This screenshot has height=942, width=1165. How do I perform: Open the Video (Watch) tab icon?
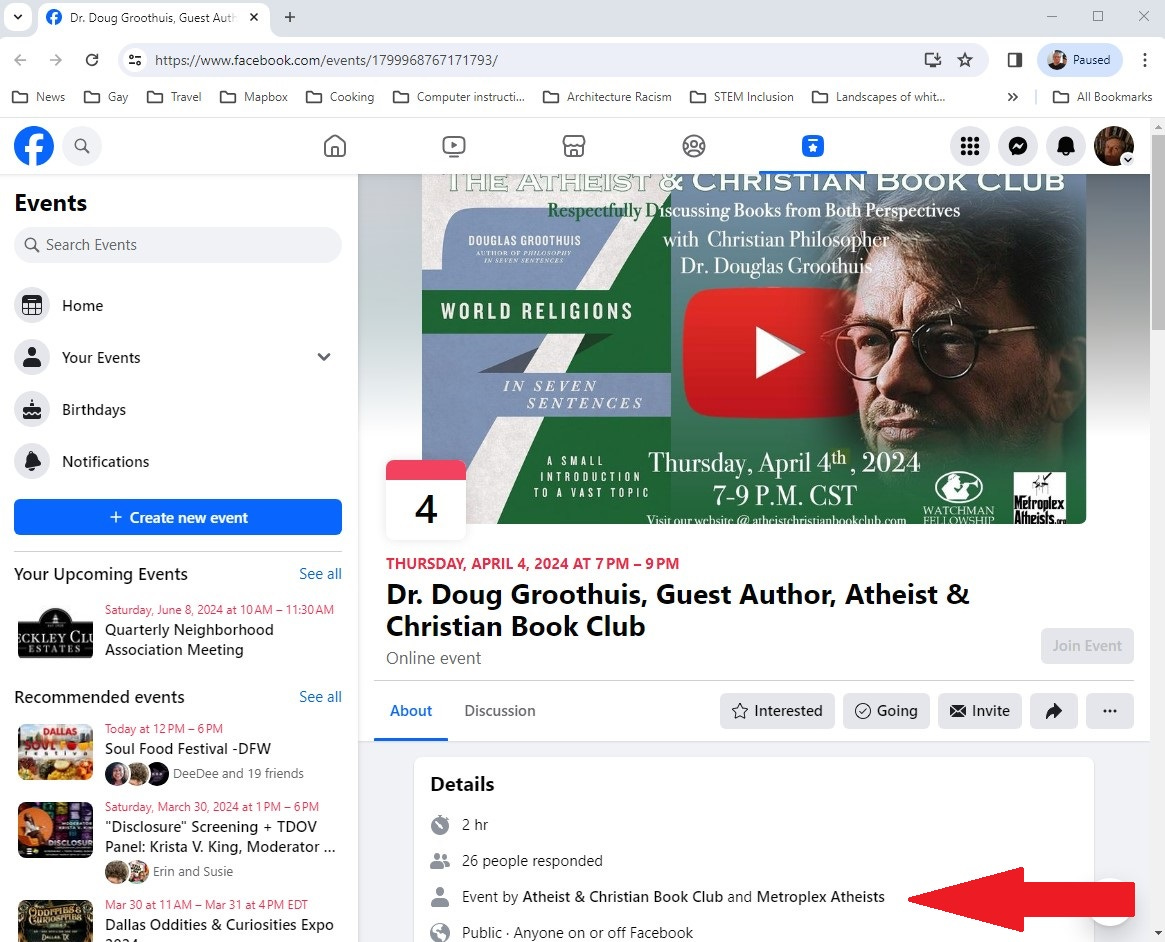point(453,146)
